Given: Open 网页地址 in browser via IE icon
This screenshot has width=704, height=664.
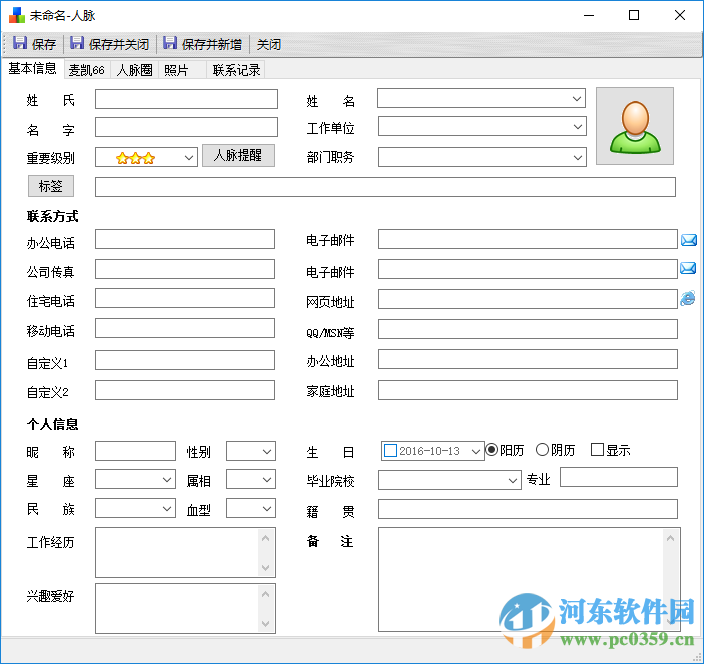Looking at the screenshot, I should (x=688, y=298).
